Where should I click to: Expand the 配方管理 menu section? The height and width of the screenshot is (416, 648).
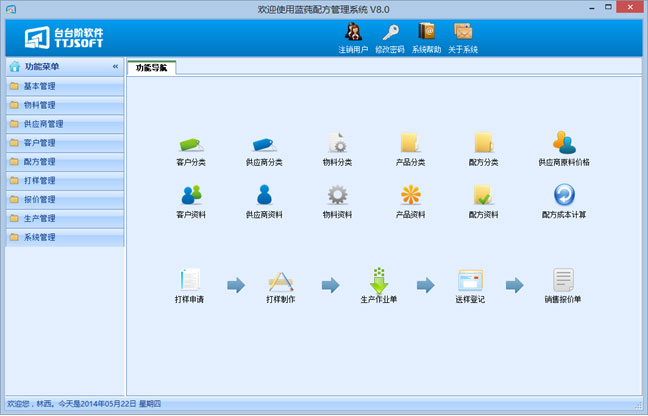click(64, 162)
